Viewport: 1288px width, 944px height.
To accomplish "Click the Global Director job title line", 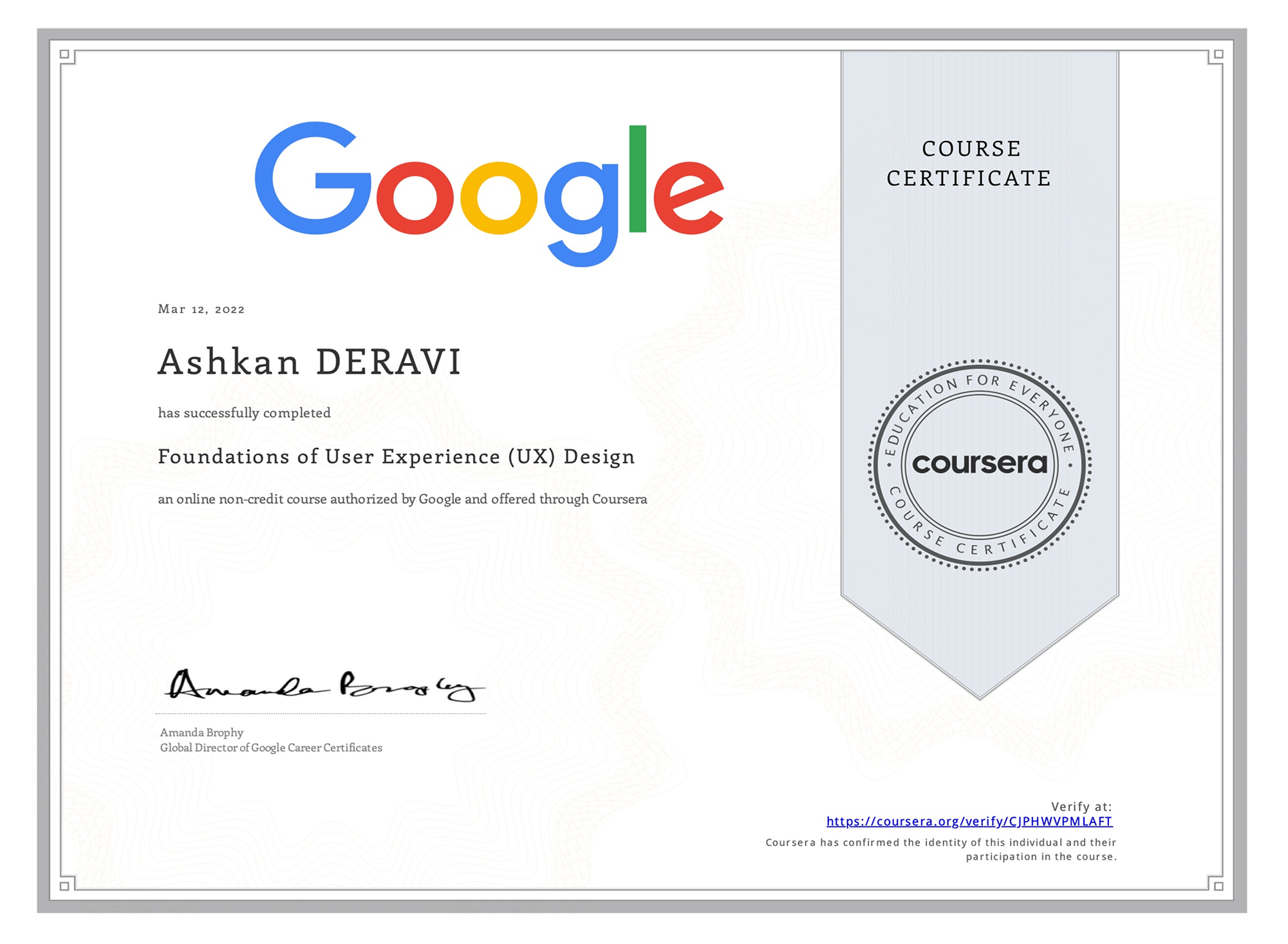I will [271, 748].
